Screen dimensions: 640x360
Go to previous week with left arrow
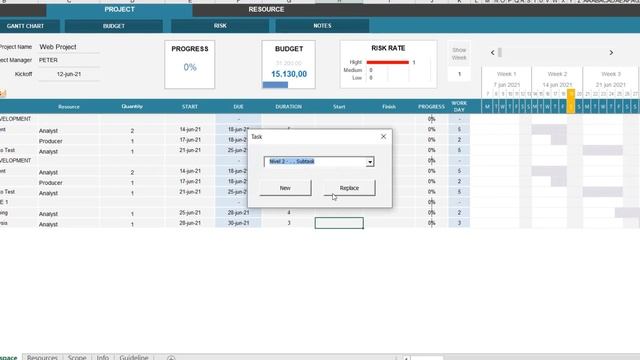(493, 53)
